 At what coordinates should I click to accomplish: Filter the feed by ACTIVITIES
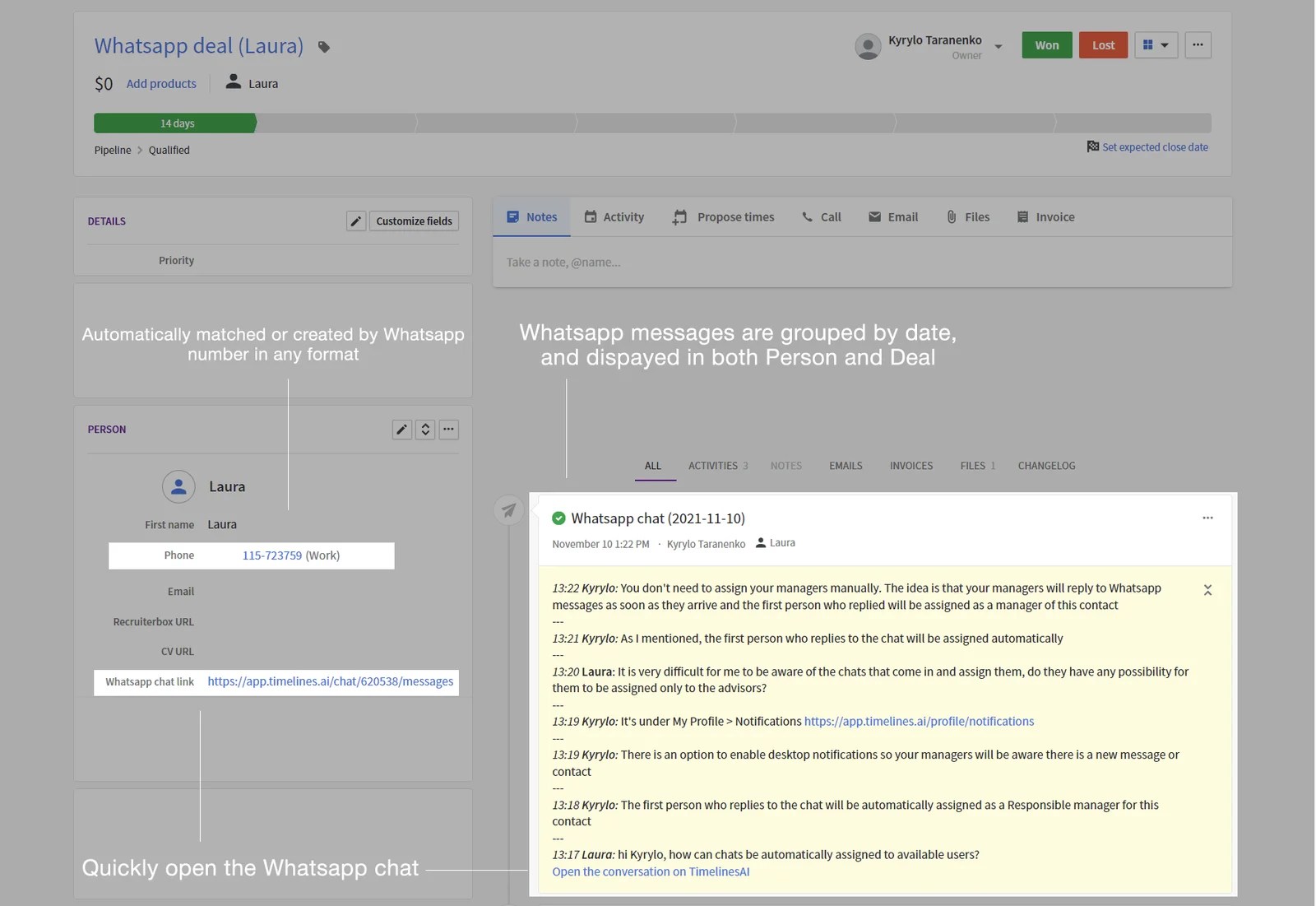tap(718, 466)
